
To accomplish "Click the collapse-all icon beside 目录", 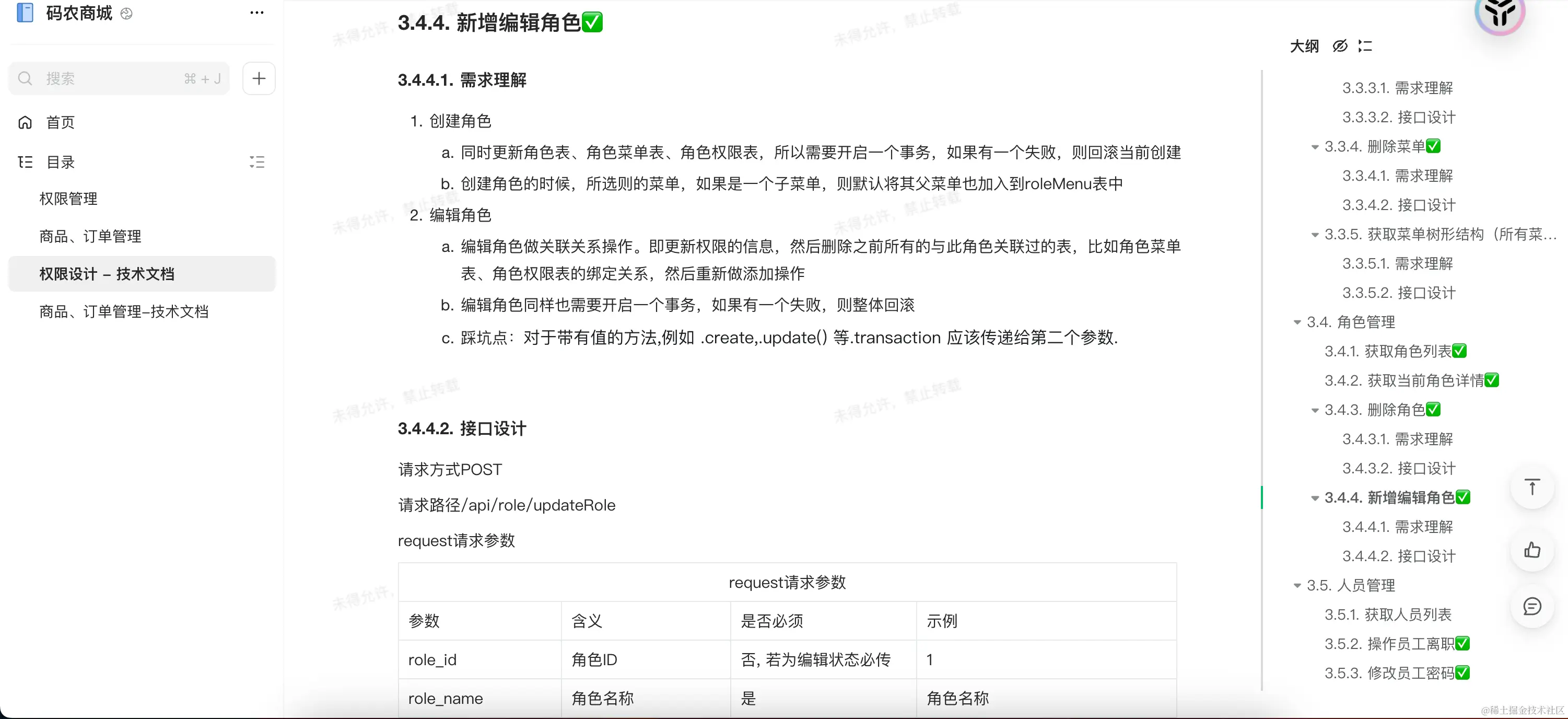I will 257,162.
